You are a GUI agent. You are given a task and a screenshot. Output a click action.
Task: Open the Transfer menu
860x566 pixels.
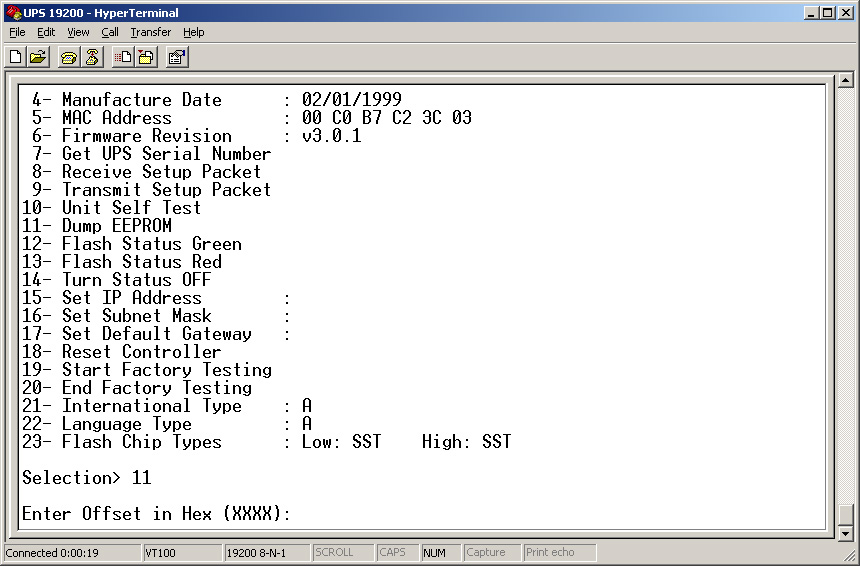click(x=151, y=32)
